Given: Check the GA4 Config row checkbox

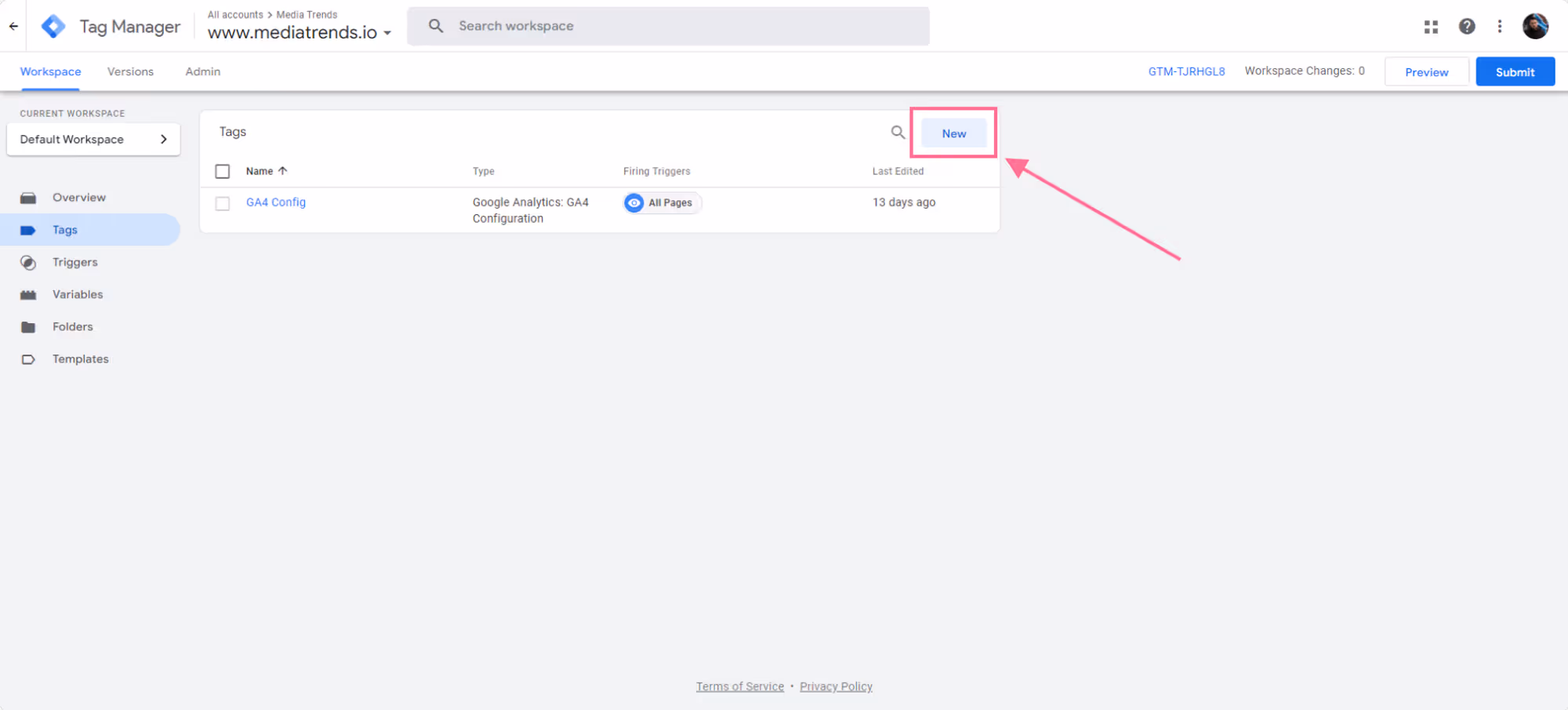Looking at the screenshot, I should 223,203.
